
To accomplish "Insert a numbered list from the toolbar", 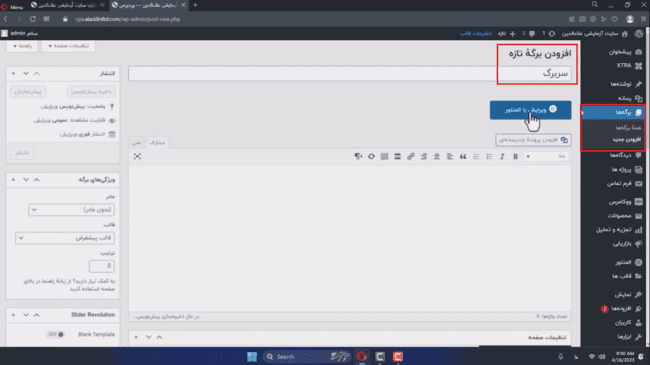I will pos(476,156).
